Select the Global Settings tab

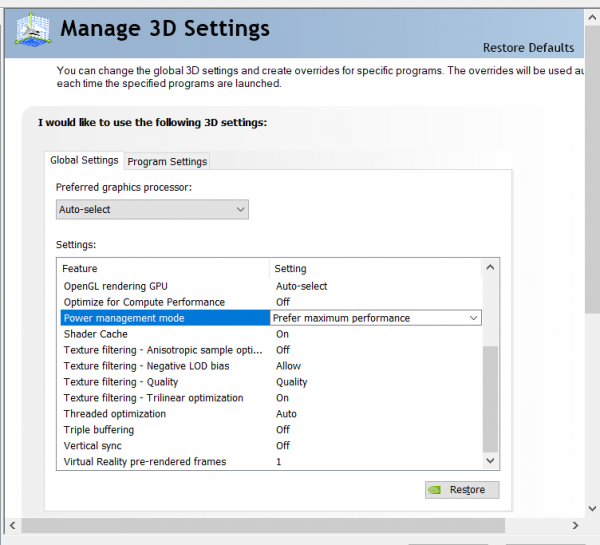tap(84, 160)
